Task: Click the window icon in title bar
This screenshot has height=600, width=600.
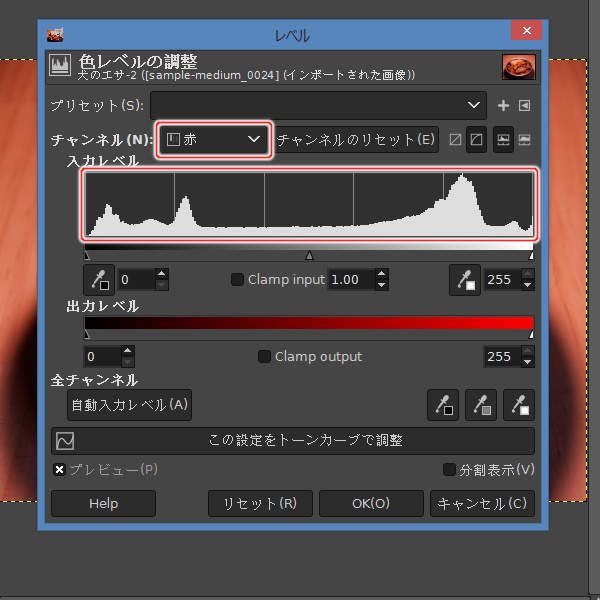Action: point(55,35)
